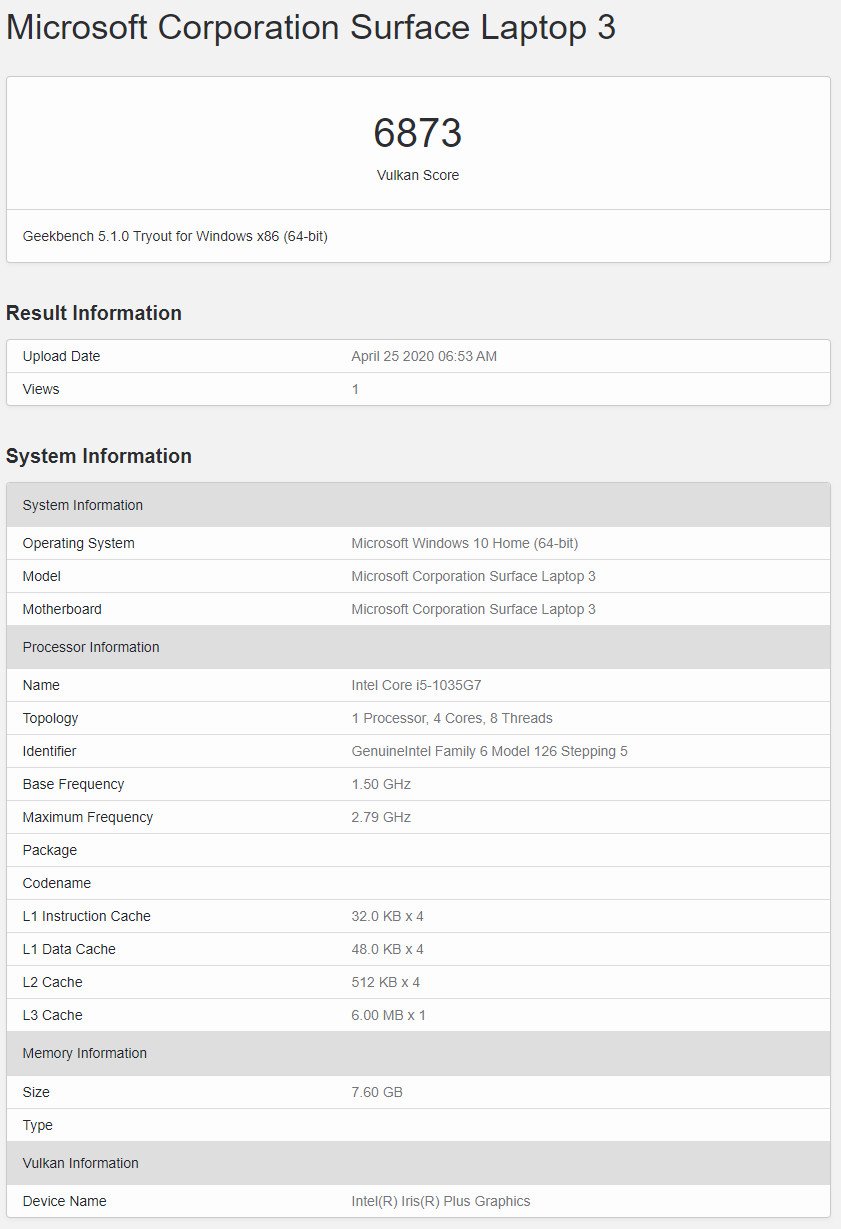Click the Maximum Frequency value 2.79 GHz
Viewport: 841px width, 1229px height.
381,818
